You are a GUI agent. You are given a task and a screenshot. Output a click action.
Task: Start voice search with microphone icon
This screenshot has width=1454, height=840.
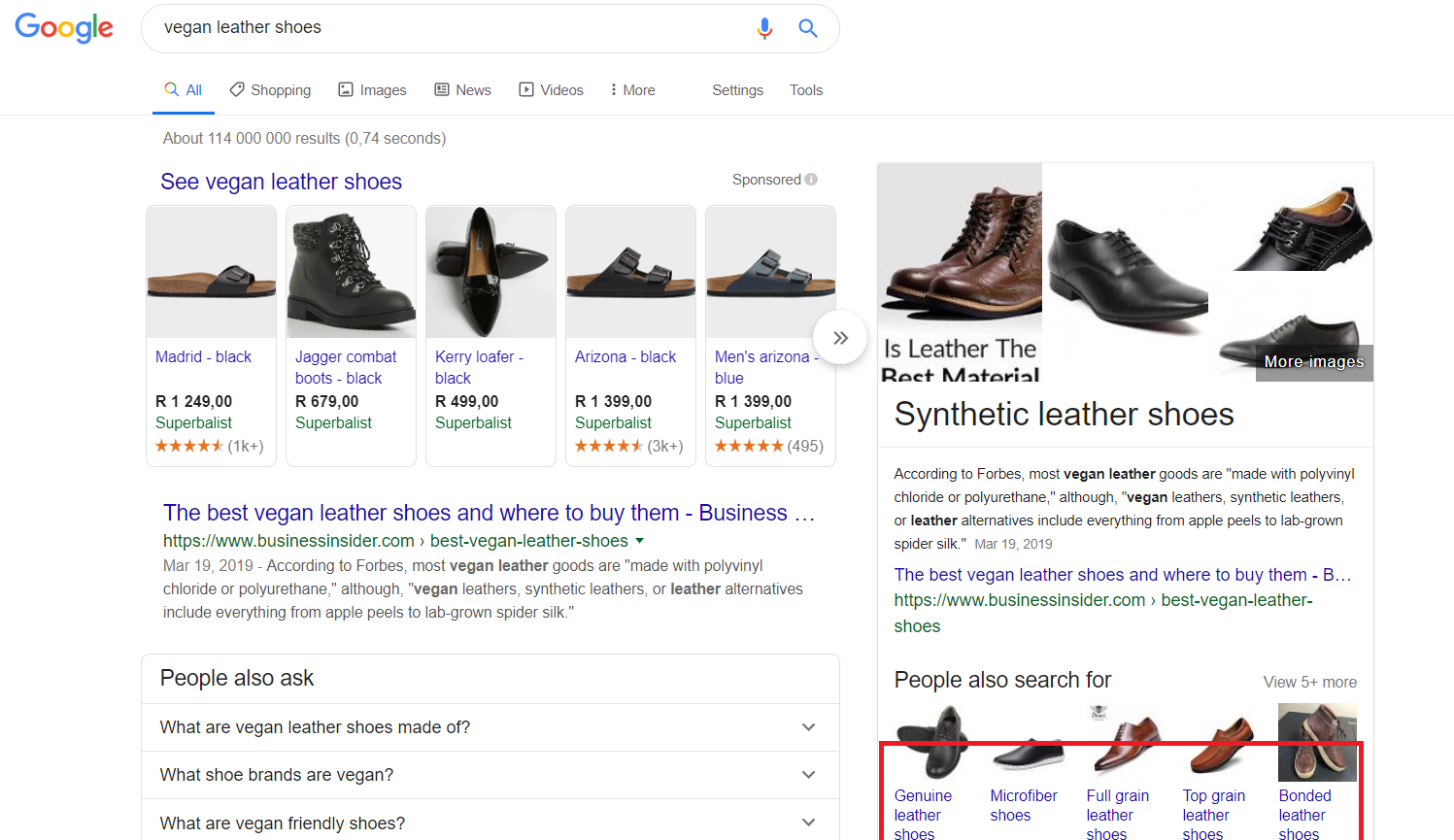(x=764, y=28)
